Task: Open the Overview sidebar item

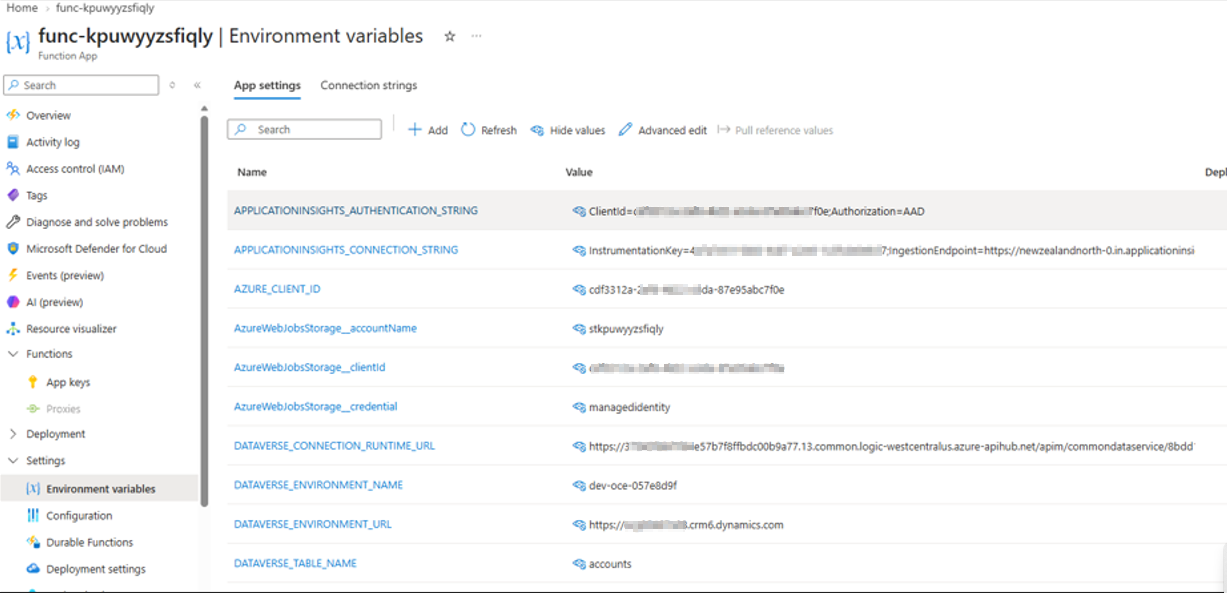Action: click(x=48, y=115)
